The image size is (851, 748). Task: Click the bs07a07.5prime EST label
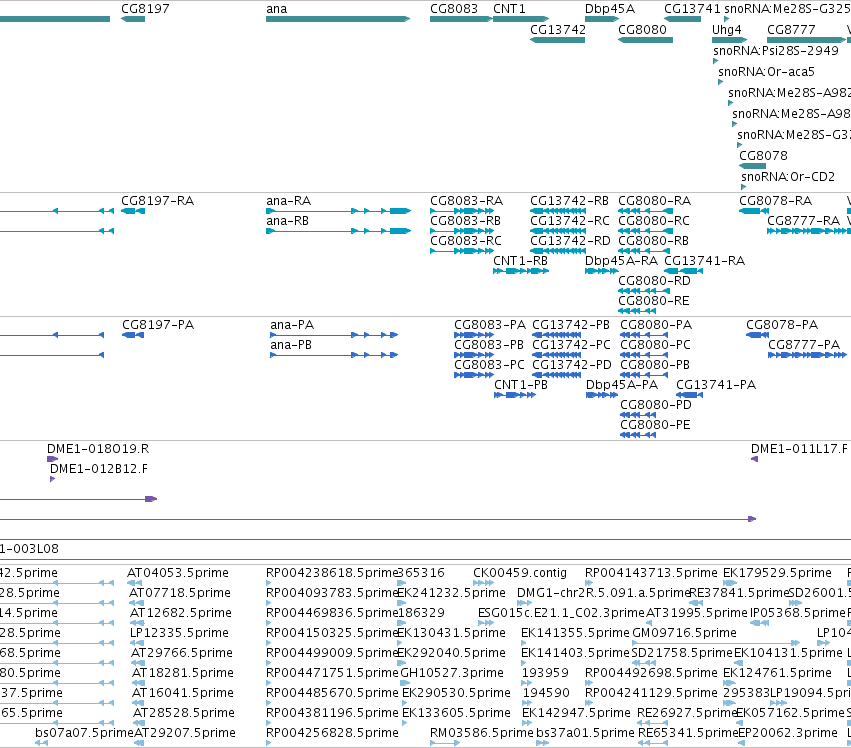tap(84, 733)
